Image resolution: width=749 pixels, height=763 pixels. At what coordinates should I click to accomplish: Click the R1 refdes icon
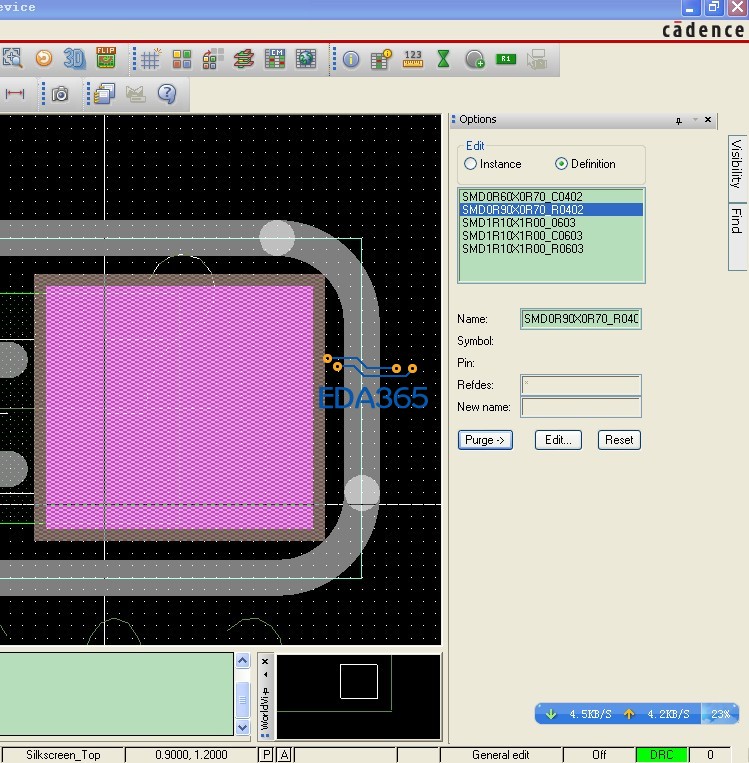(x=505, y=60)
